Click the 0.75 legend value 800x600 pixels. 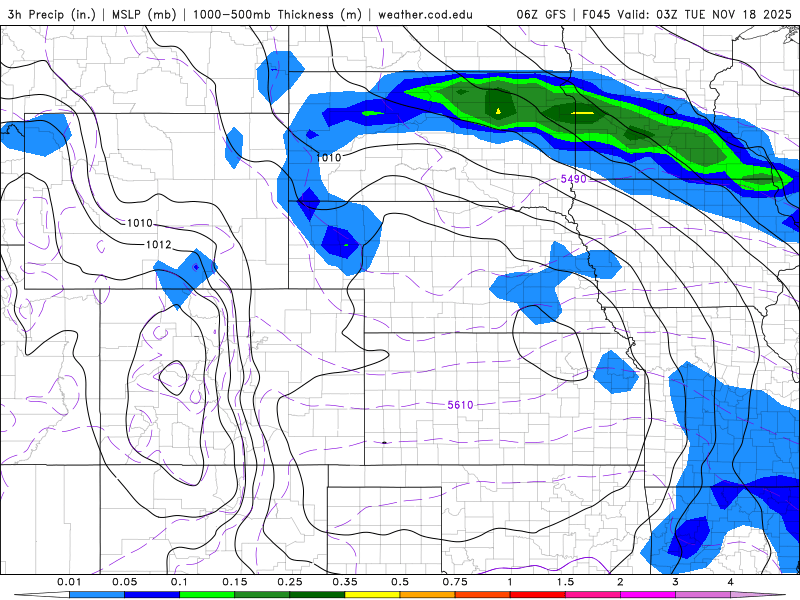(x=455, y=582)
